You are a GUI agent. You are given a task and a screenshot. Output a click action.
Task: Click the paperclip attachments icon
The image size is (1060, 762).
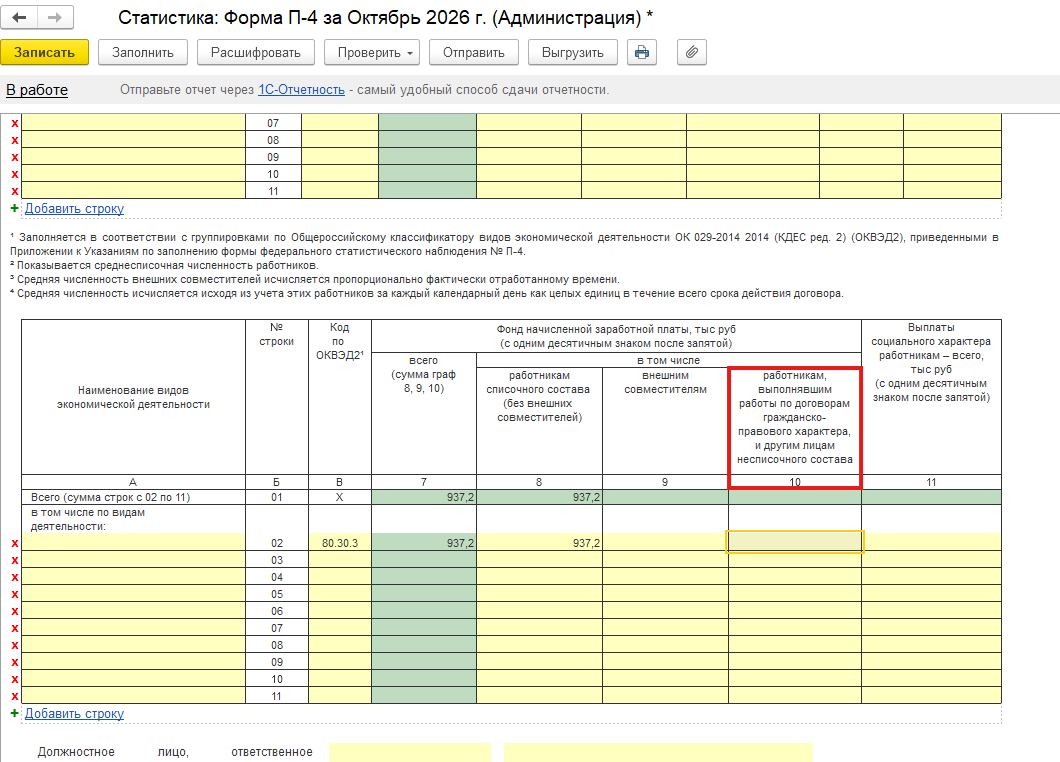click(x=692, y=52)
